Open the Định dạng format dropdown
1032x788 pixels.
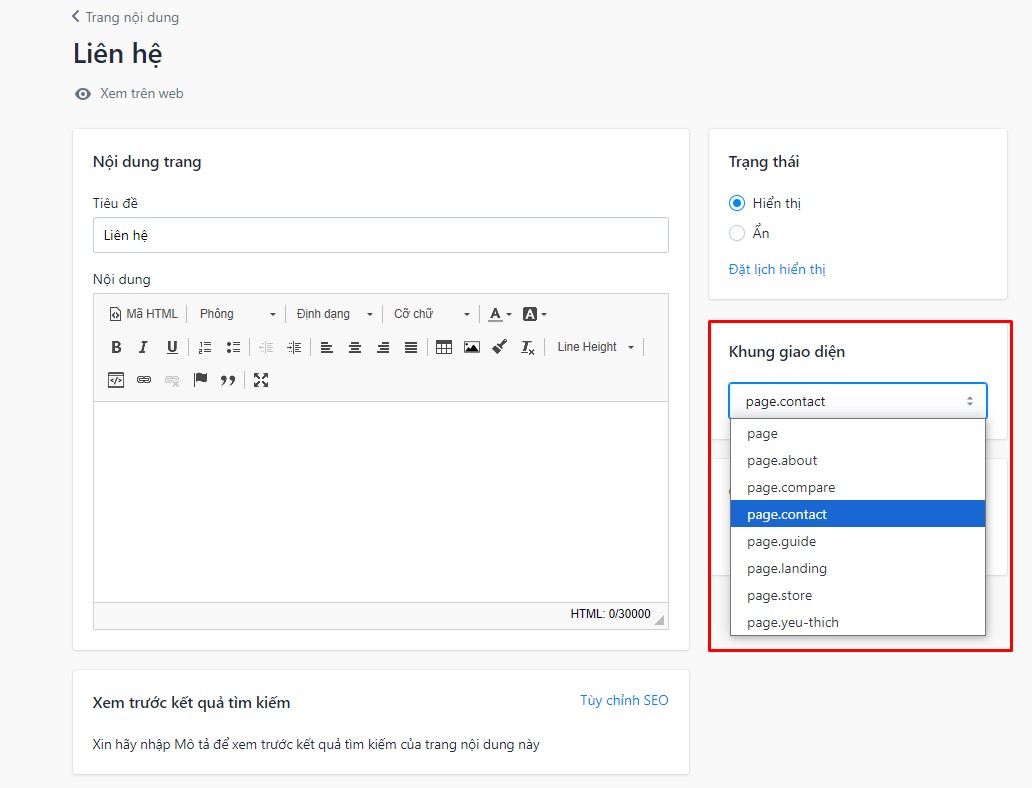coord(334,314)
